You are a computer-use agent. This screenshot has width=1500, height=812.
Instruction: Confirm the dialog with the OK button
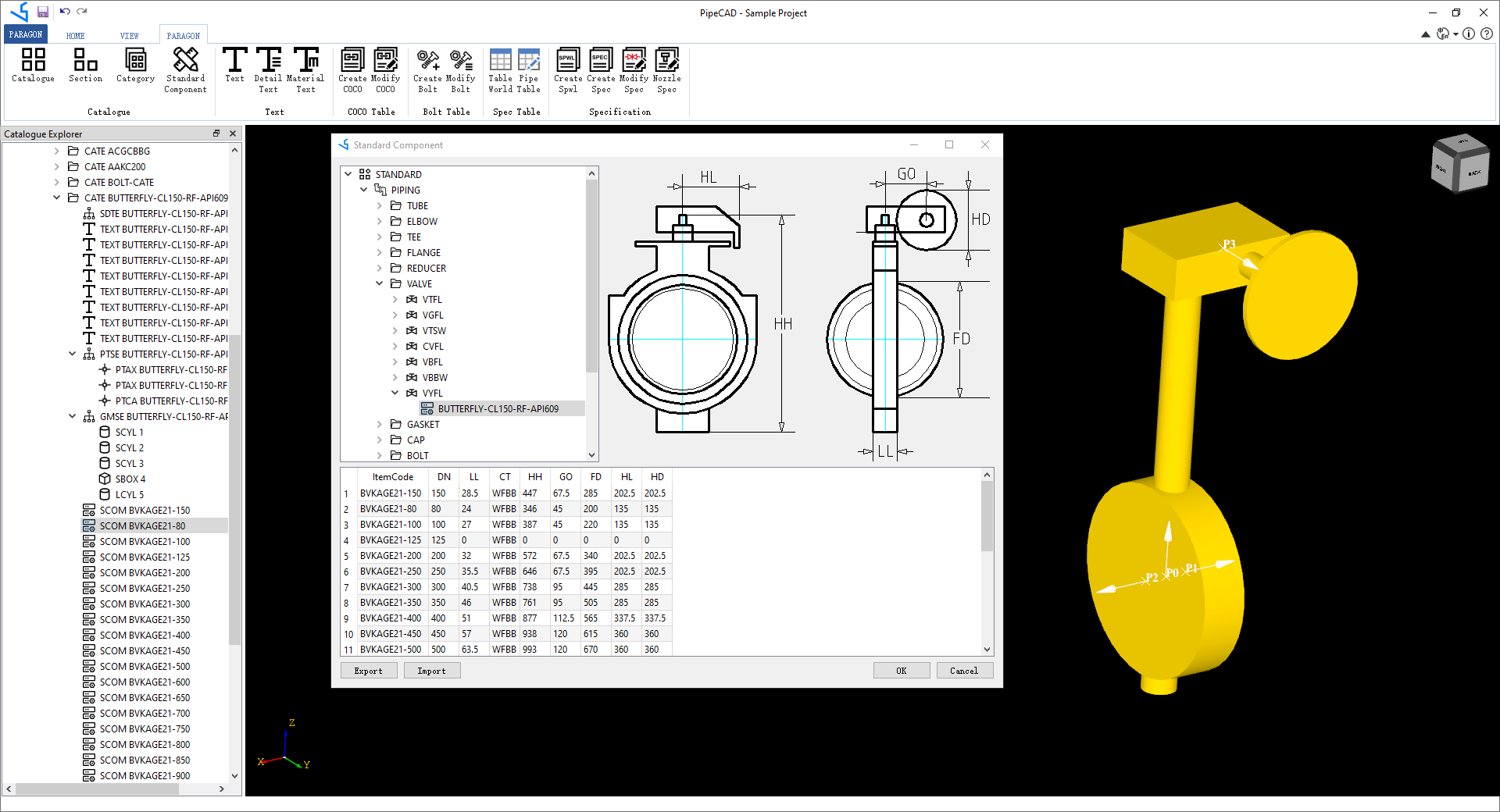click(x=902, y=670)
